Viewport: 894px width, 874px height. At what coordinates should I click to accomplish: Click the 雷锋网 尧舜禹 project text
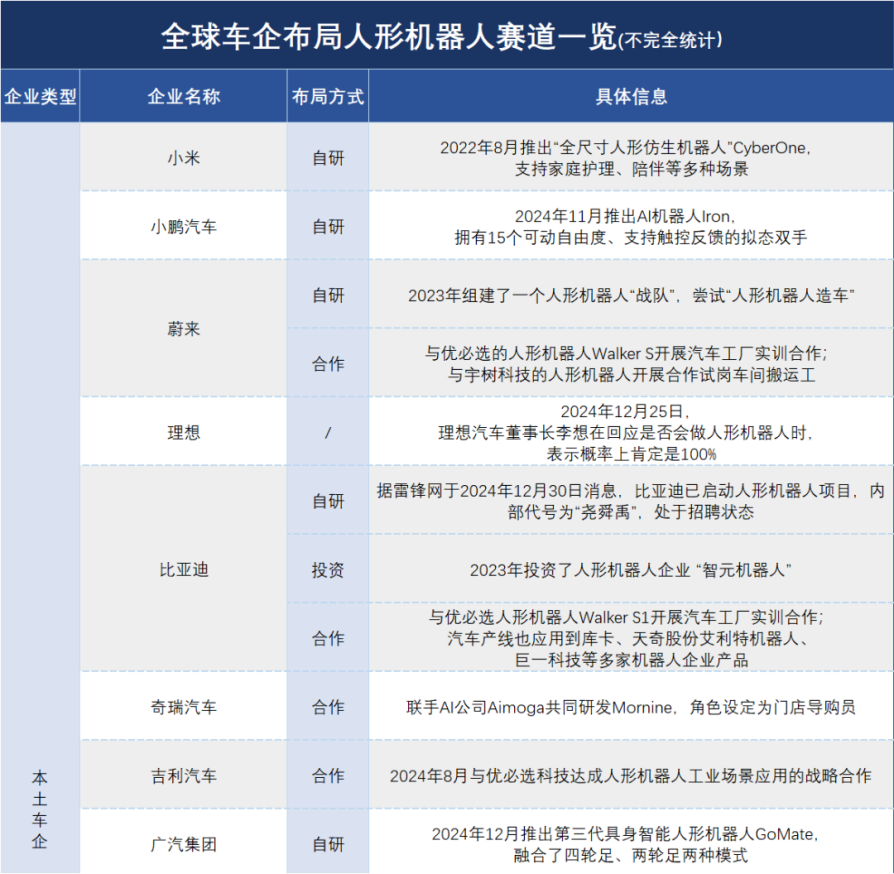point(631,501)
